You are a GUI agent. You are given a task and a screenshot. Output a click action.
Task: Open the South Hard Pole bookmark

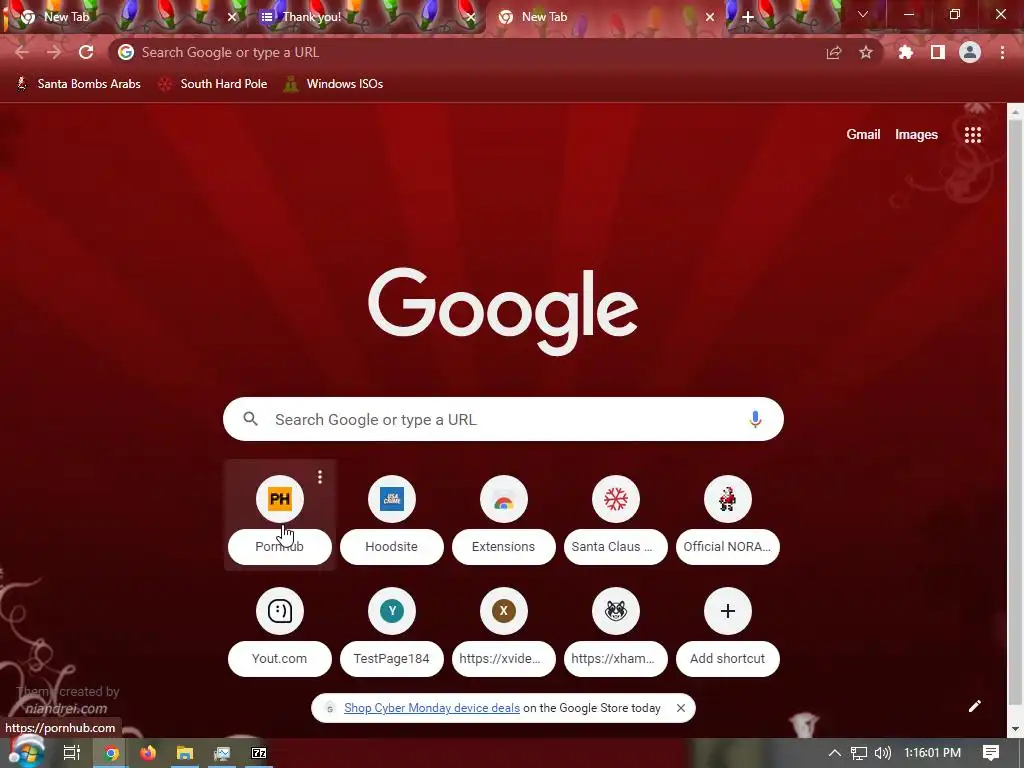tap(214, 84)
